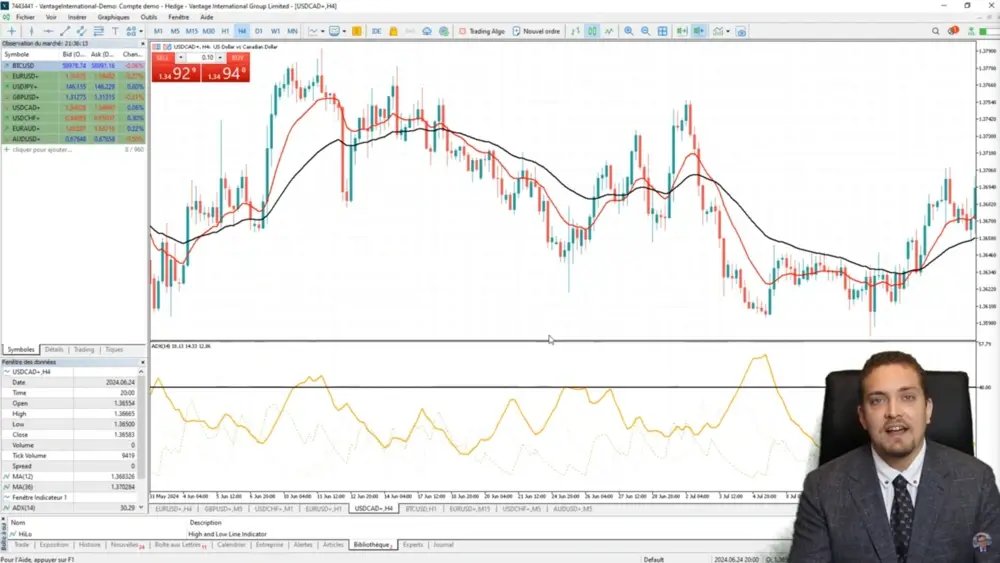
Task: Click the 0.10 lot volume field
Action: tap(201, 57)
